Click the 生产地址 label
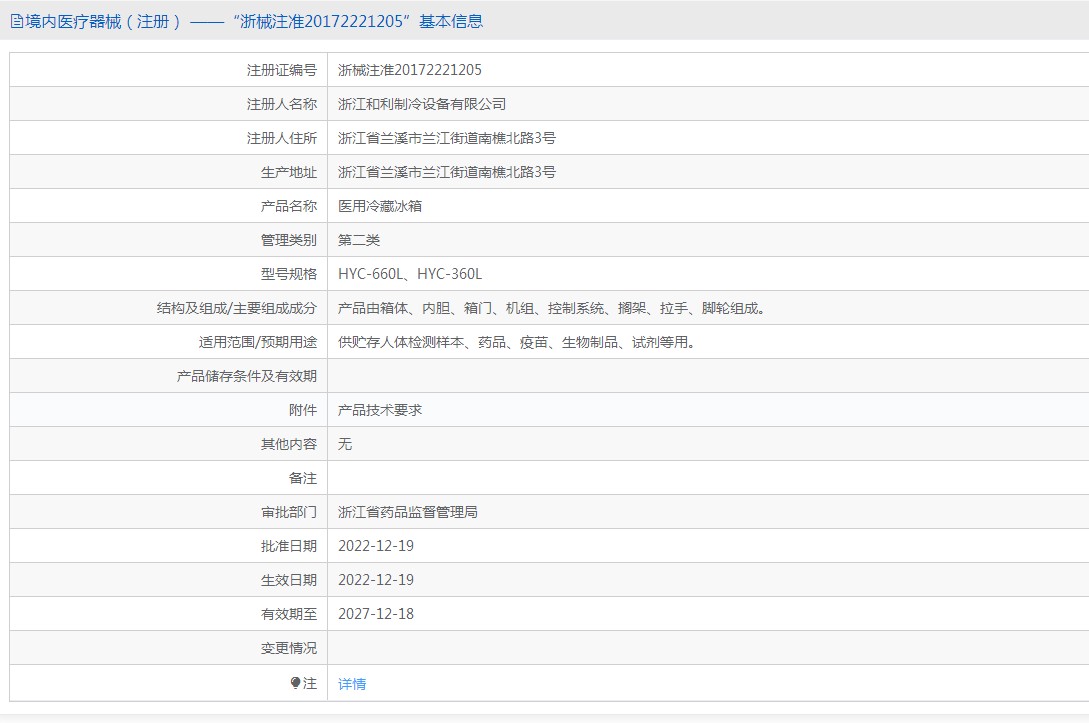This screenshot has width=1089, height=723. (289, 172)
